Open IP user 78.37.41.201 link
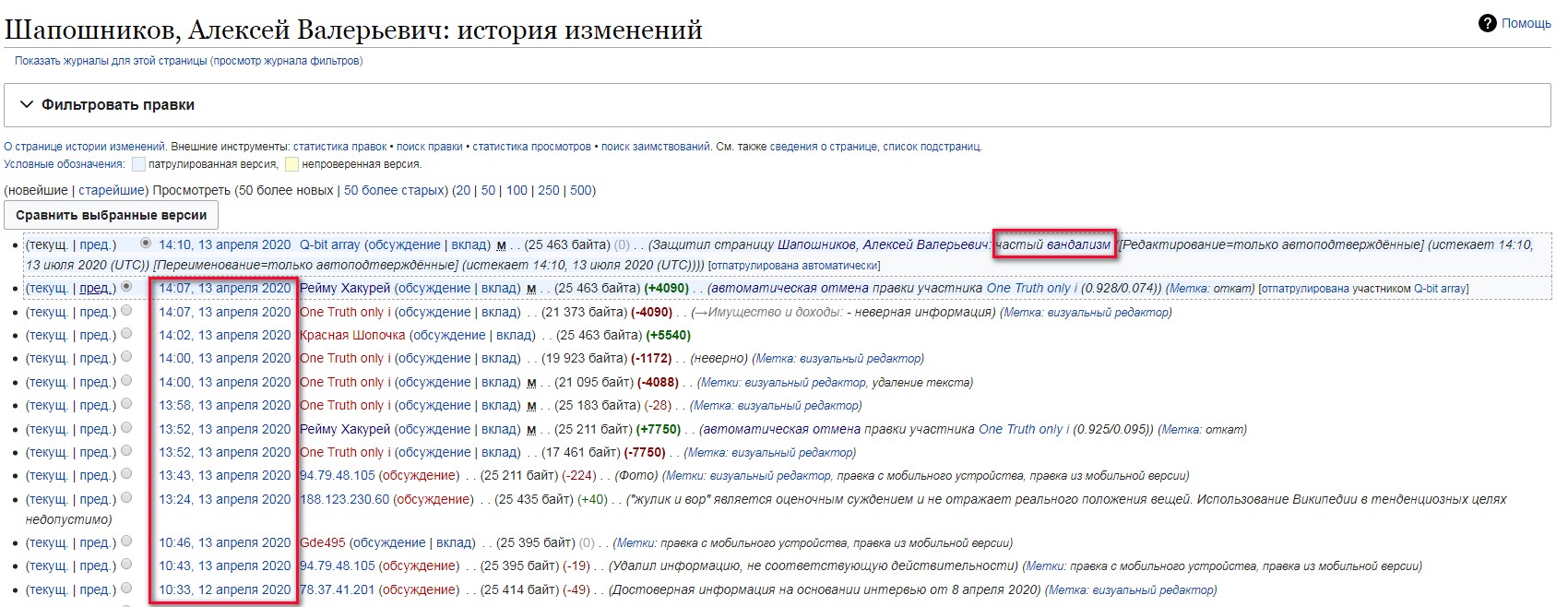Image resolution: width=1568 pixels, height=607 pixels. 338,589
